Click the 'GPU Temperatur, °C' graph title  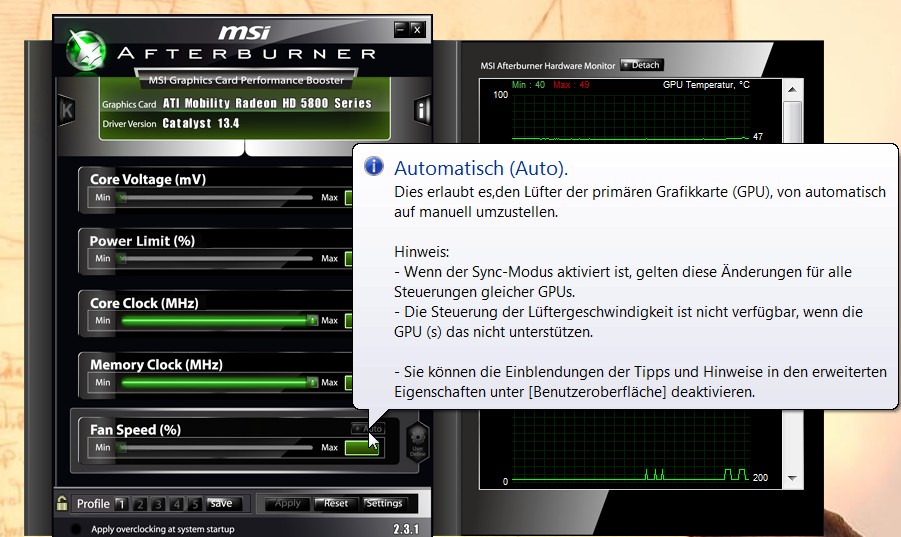pyautogui.click(x=706, y=85)
